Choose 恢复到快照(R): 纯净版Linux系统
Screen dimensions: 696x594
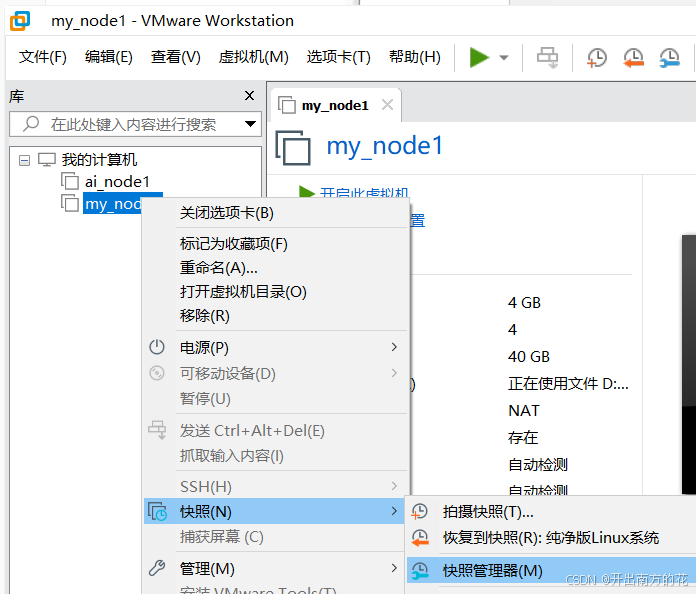tap(551, 538)
